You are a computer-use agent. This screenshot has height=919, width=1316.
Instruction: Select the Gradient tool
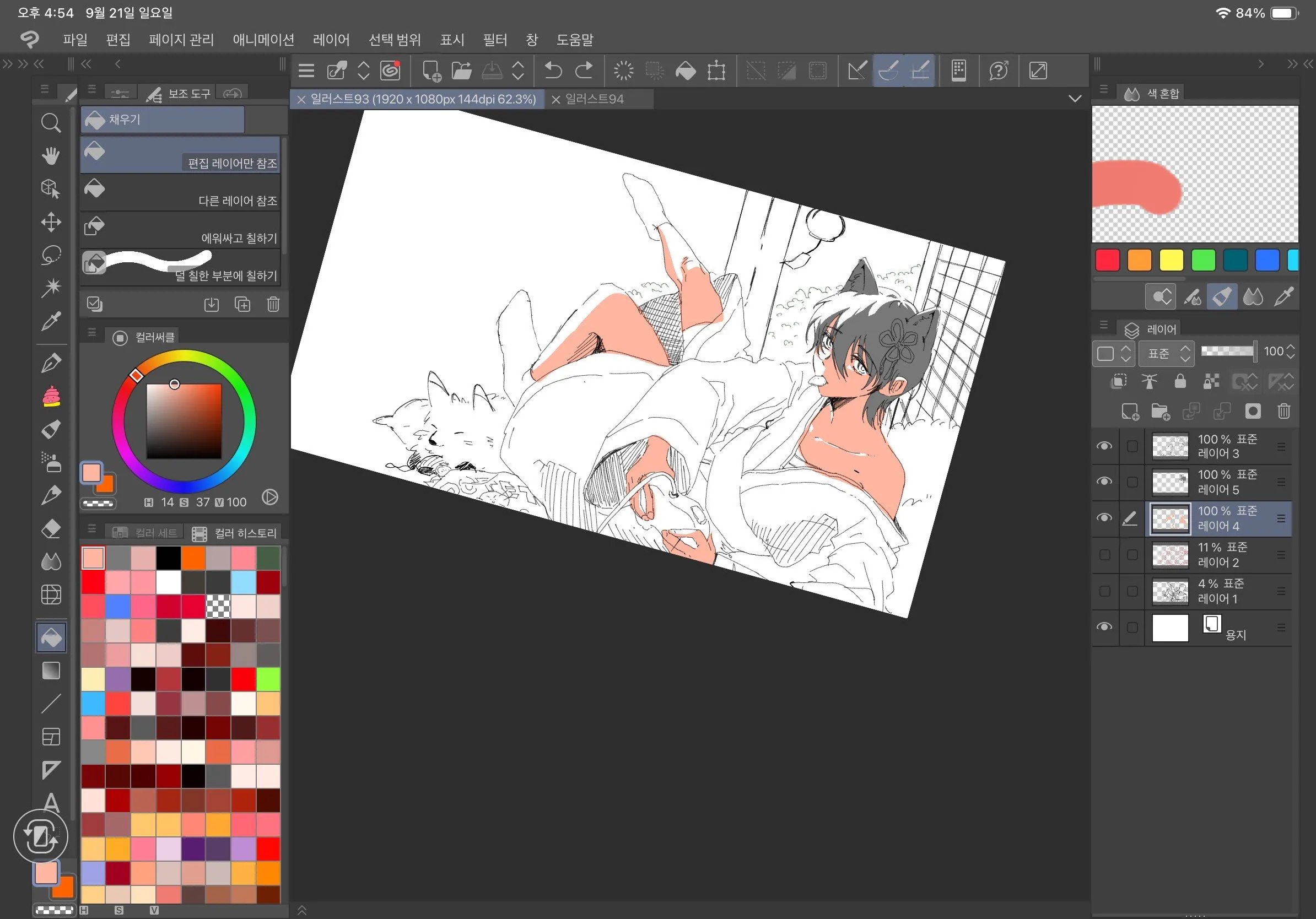[x=51, y=671]
